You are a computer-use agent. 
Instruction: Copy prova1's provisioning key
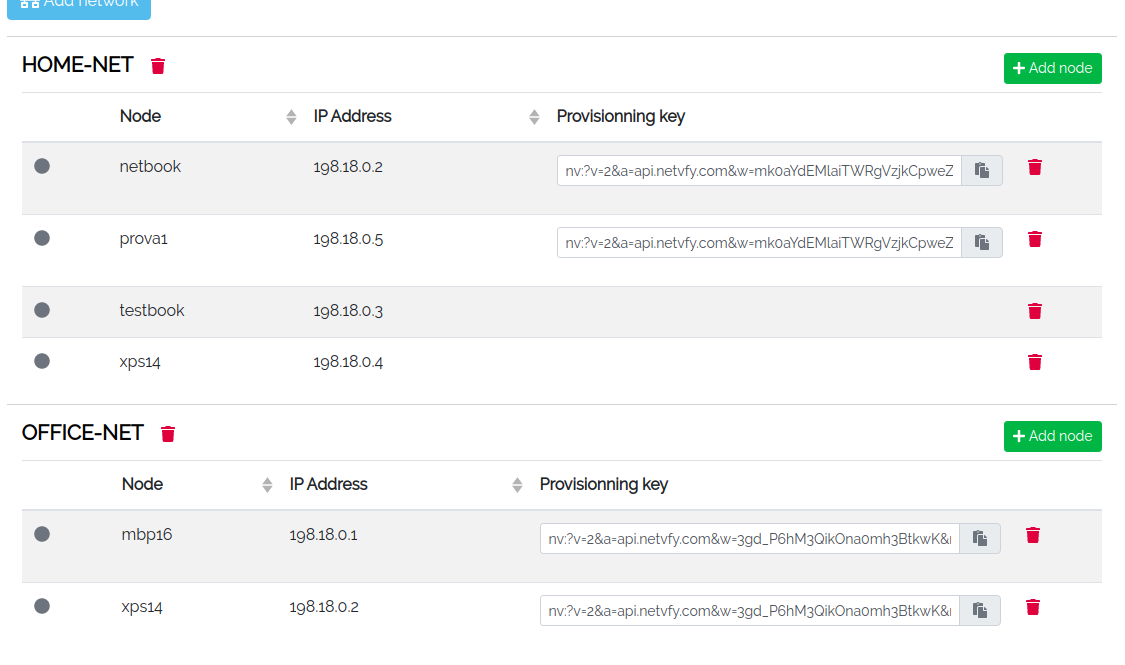click(981, 242)
